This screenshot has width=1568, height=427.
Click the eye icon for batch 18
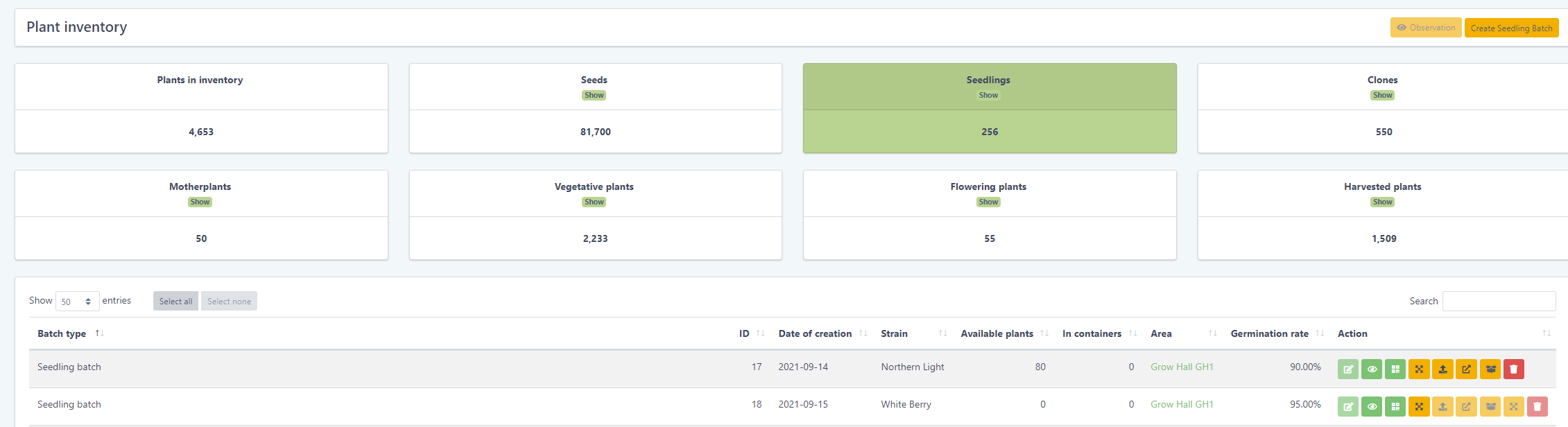click(x=1371, y=407)
